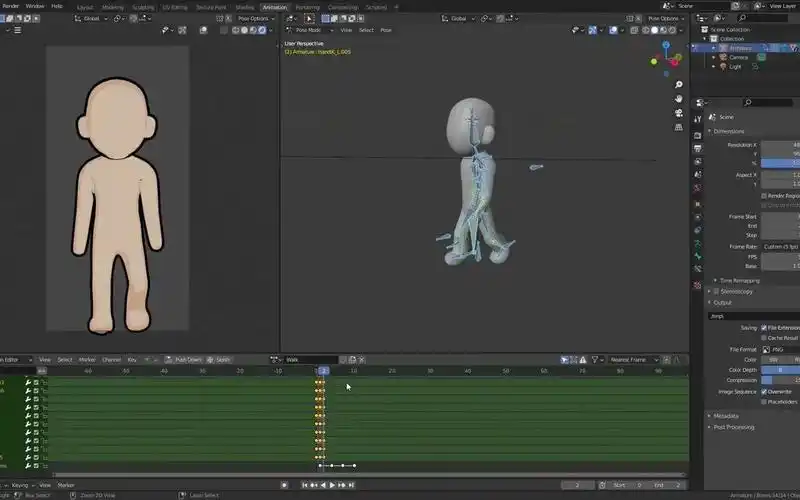Jump to the end frame button
Screen dimensions: 800x500
351,485
